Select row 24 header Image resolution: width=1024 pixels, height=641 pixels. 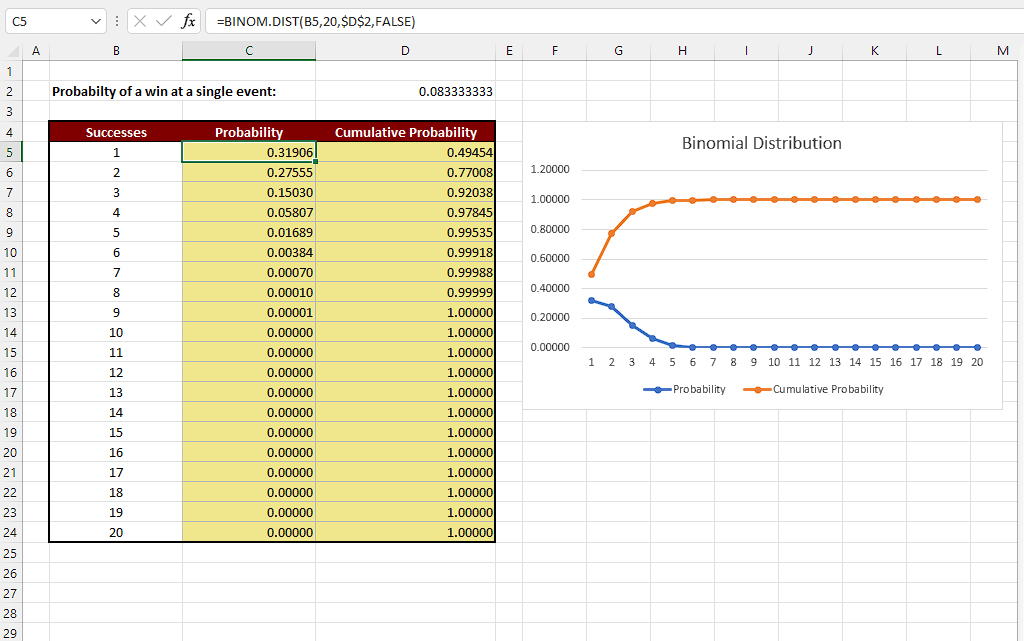[x=10, y=532]
